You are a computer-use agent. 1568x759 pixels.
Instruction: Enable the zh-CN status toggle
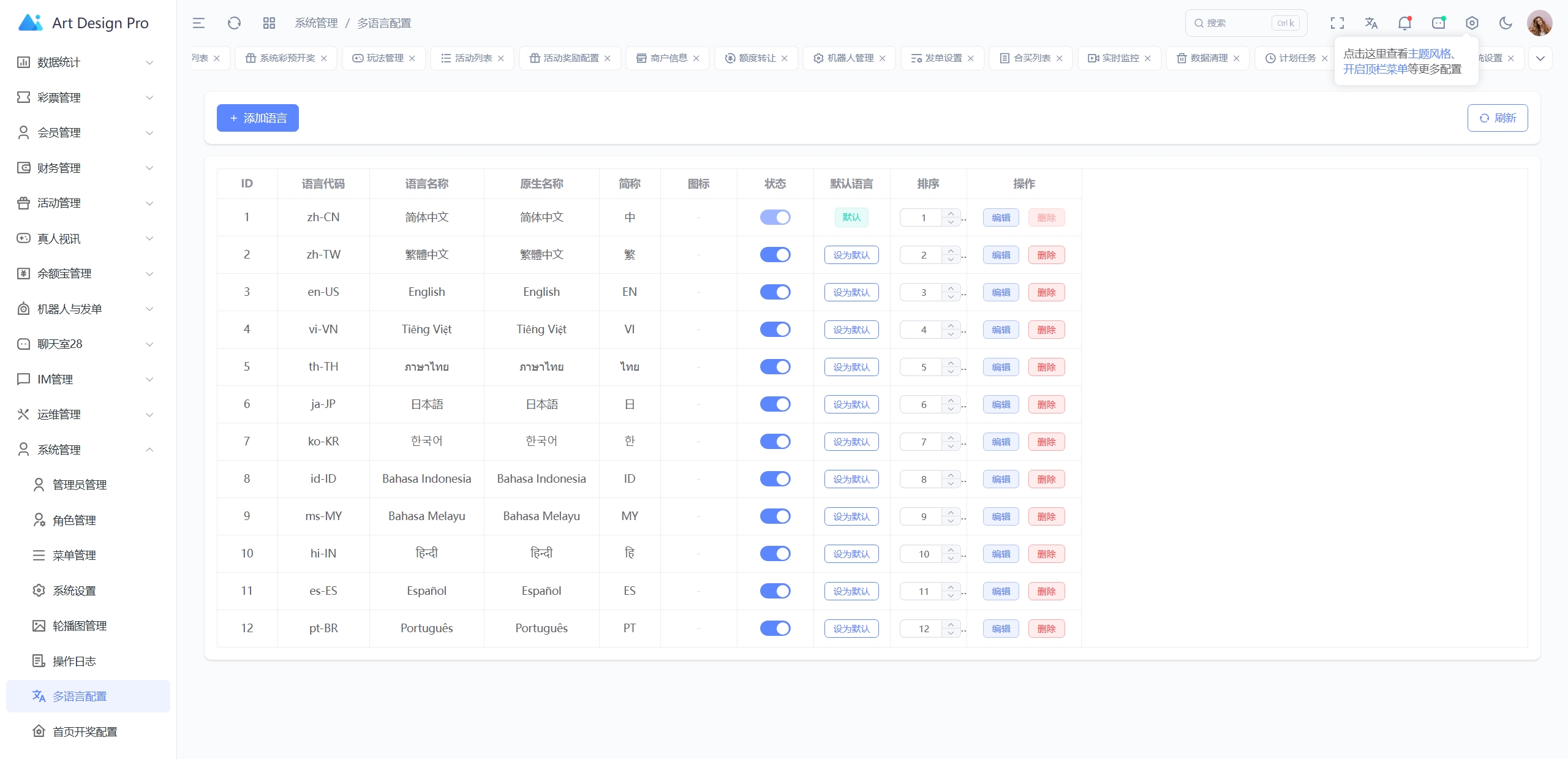click(x=775, y=217)
